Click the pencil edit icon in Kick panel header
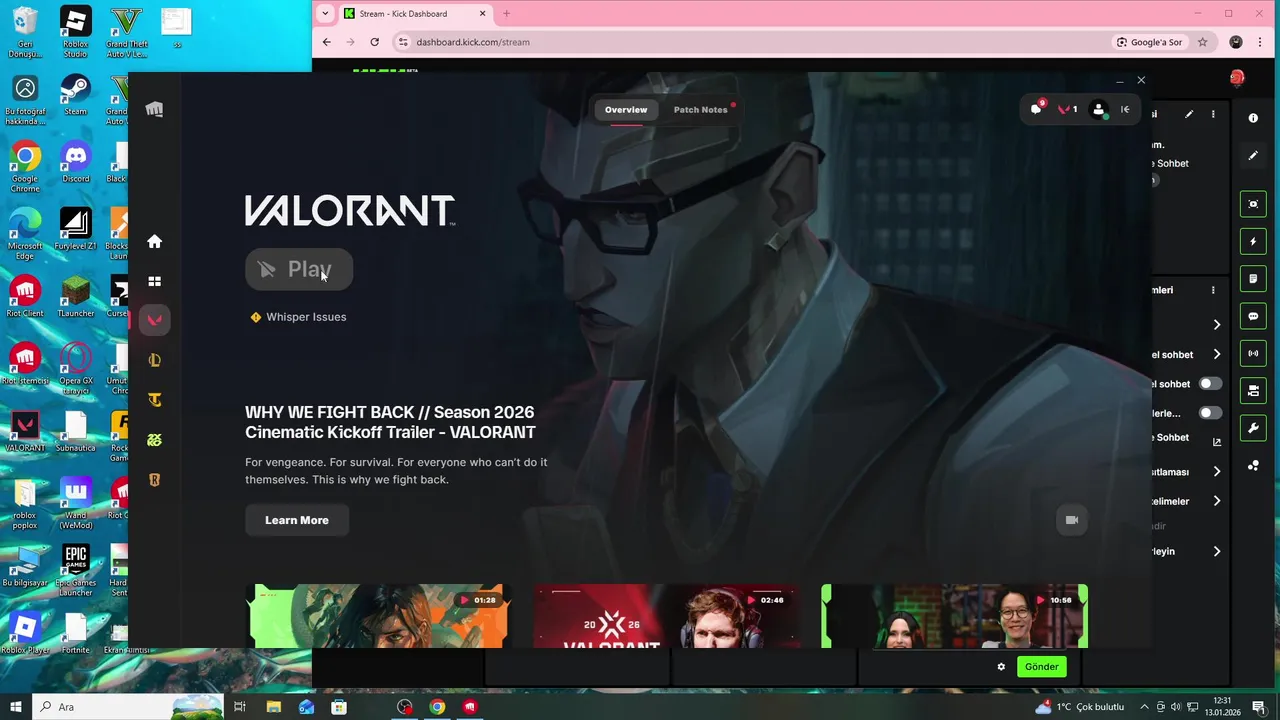 pyautogui.click(x=1189, y=114)
